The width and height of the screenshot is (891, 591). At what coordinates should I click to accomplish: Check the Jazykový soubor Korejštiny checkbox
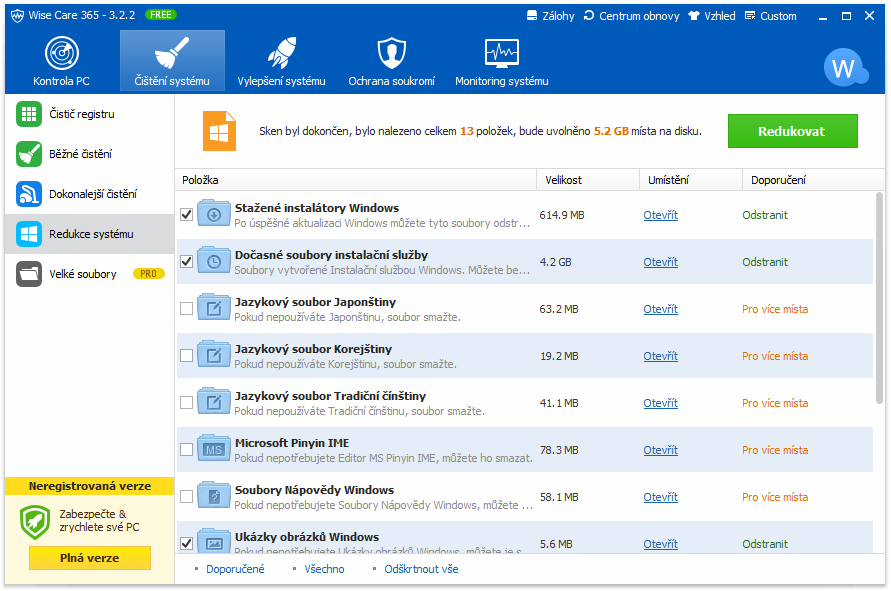[x=186, y=356]
